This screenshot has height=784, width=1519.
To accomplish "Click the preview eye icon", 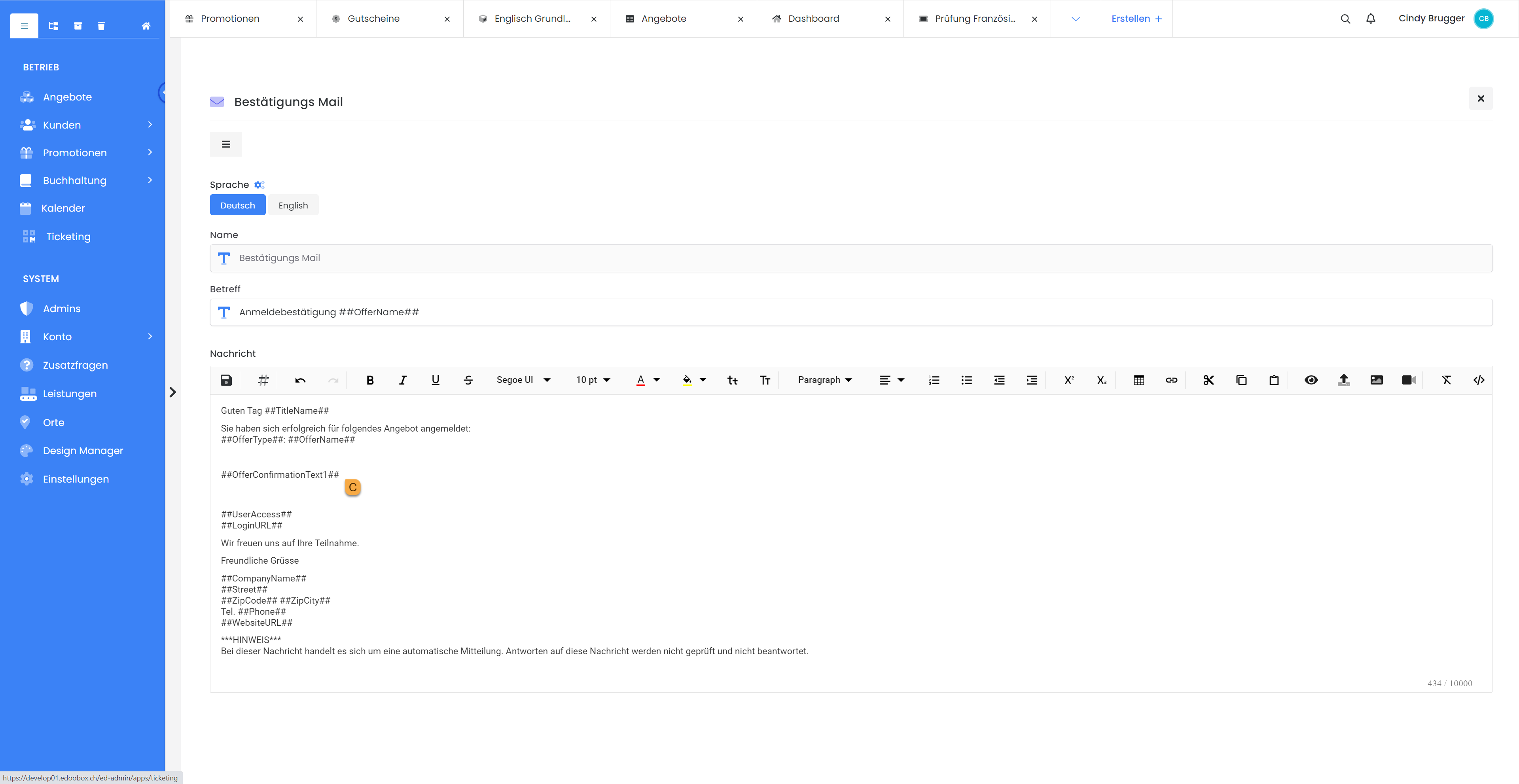I will (1311, 380).
